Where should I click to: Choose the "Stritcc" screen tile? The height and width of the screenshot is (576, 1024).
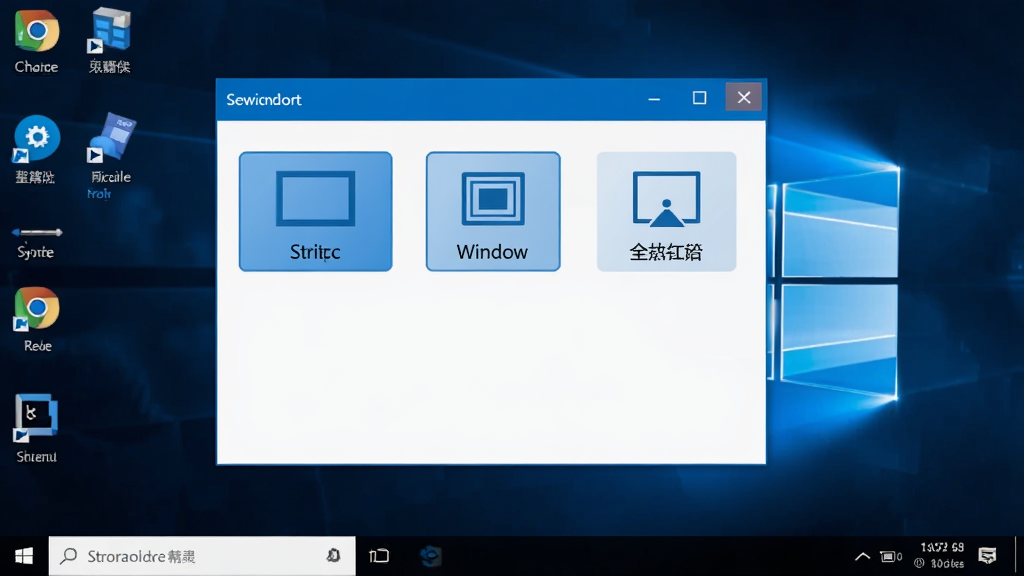pyautogui.click(x=315, y=211)
